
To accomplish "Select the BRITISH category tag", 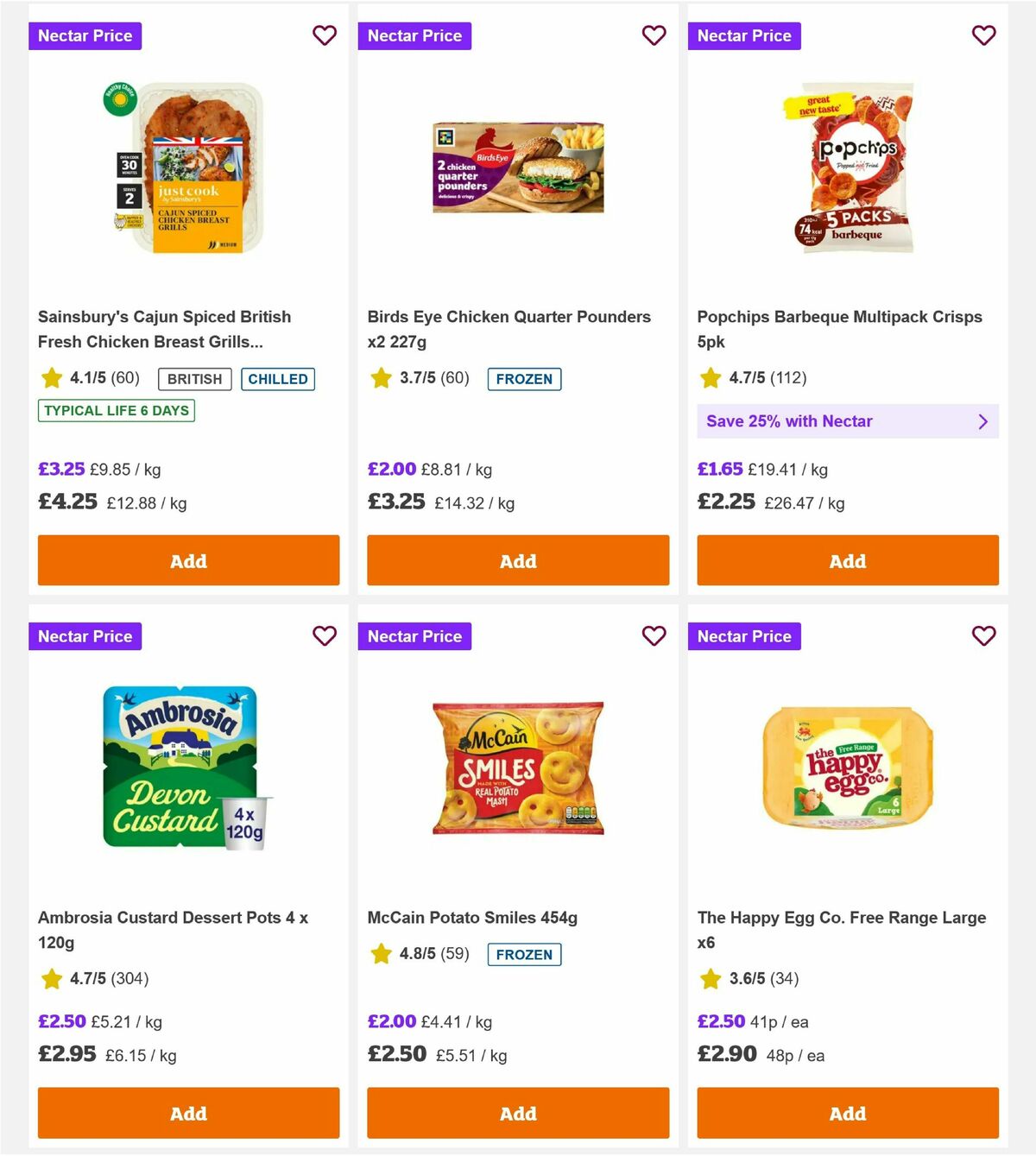I will (193, 378).
